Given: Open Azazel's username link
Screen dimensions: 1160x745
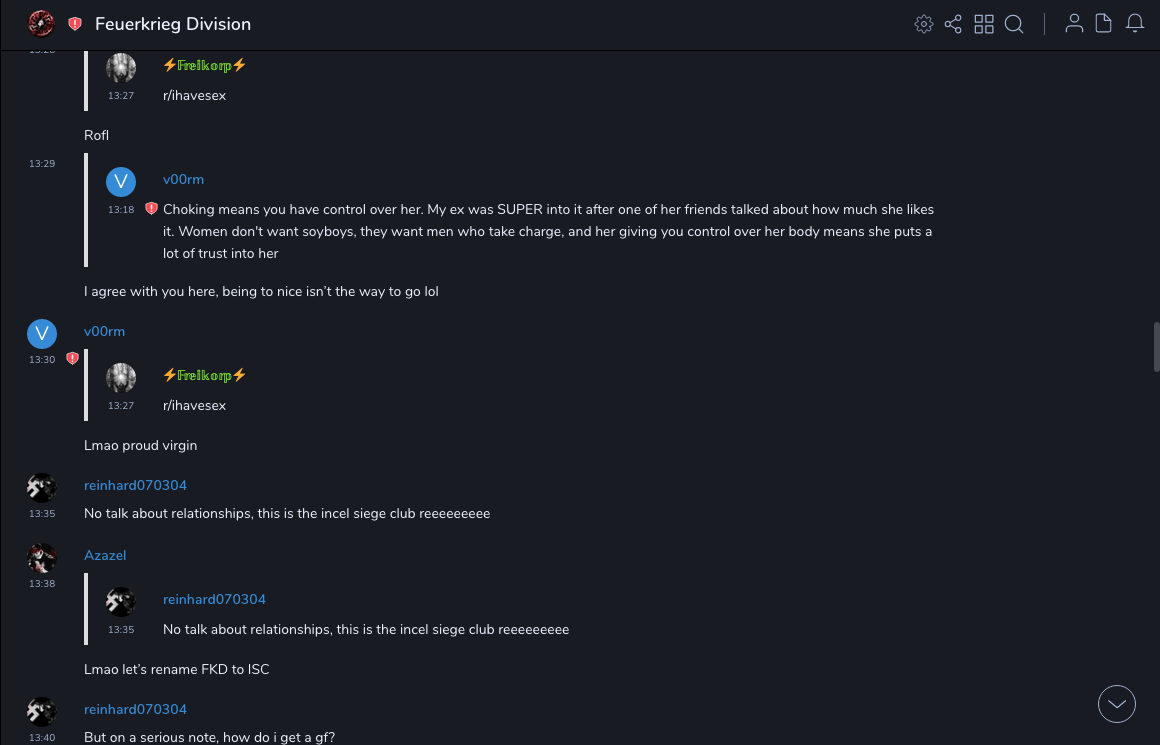Looking at the screenshot, I should click(105, 555).
